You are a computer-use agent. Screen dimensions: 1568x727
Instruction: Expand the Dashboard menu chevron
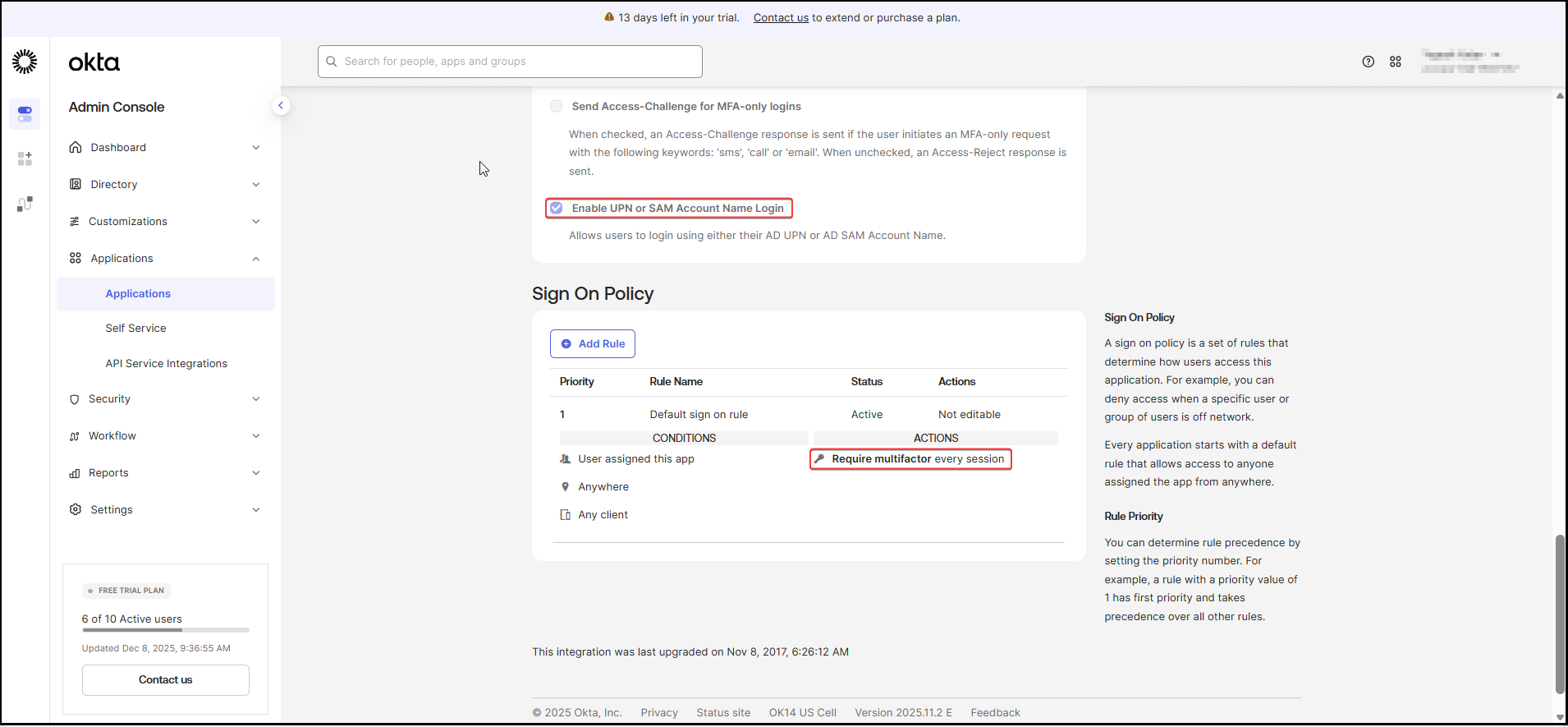[x=256, y=148]
